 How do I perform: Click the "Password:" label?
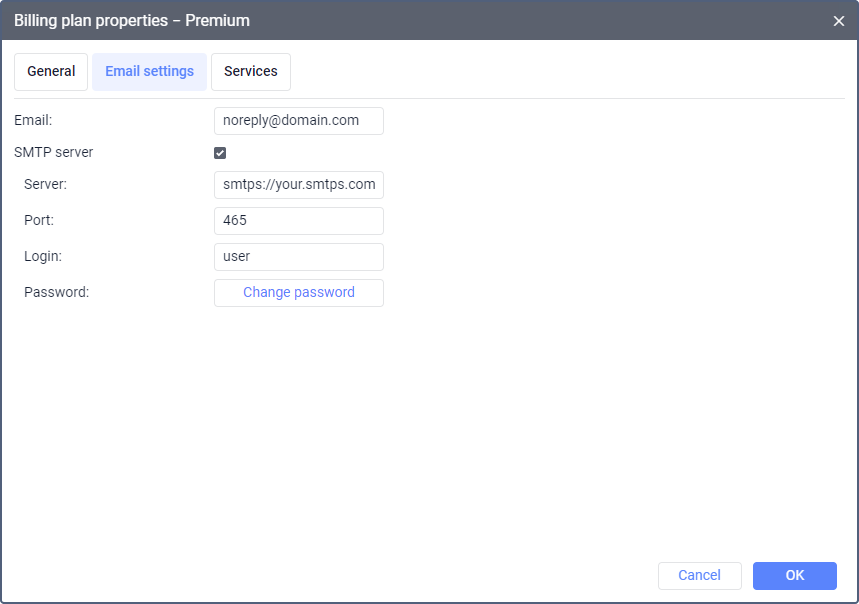coord(57,292)
